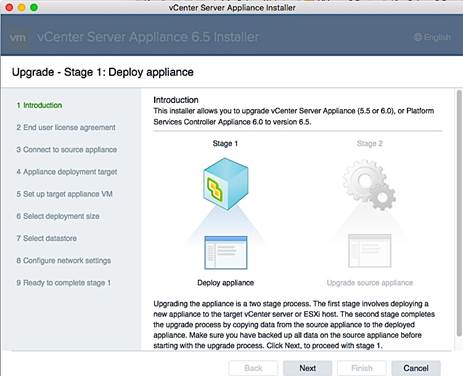The height and width of the screenshot is (376, 463).
Task: Click the 'vCenter Server Appliance 6.5 Installer' header text
Action: [x=148, y=37]
